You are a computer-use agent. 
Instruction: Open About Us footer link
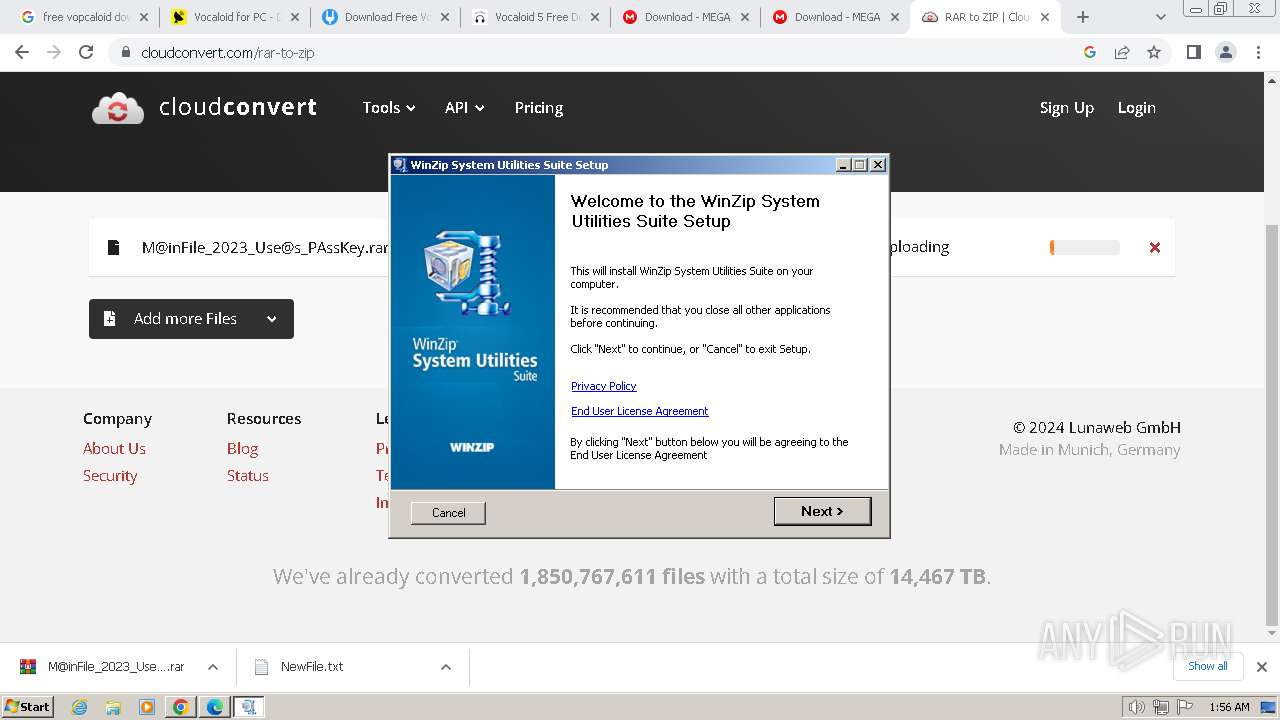pos(114,448)
